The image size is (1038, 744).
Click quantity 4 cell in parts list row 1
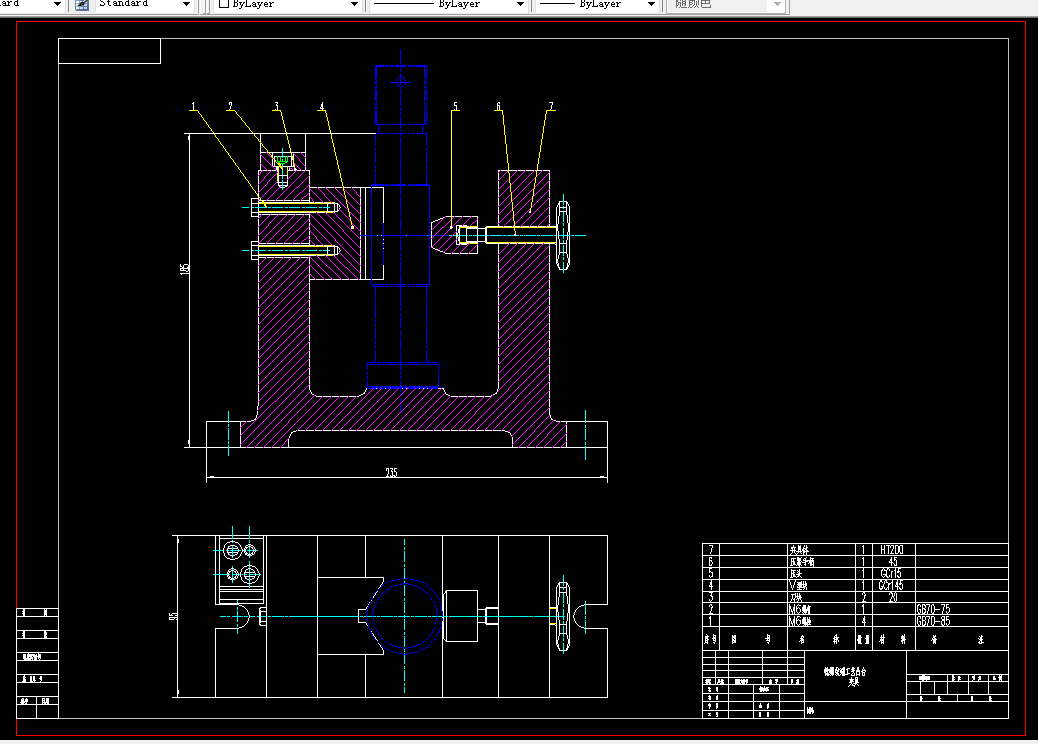point(863,621)
